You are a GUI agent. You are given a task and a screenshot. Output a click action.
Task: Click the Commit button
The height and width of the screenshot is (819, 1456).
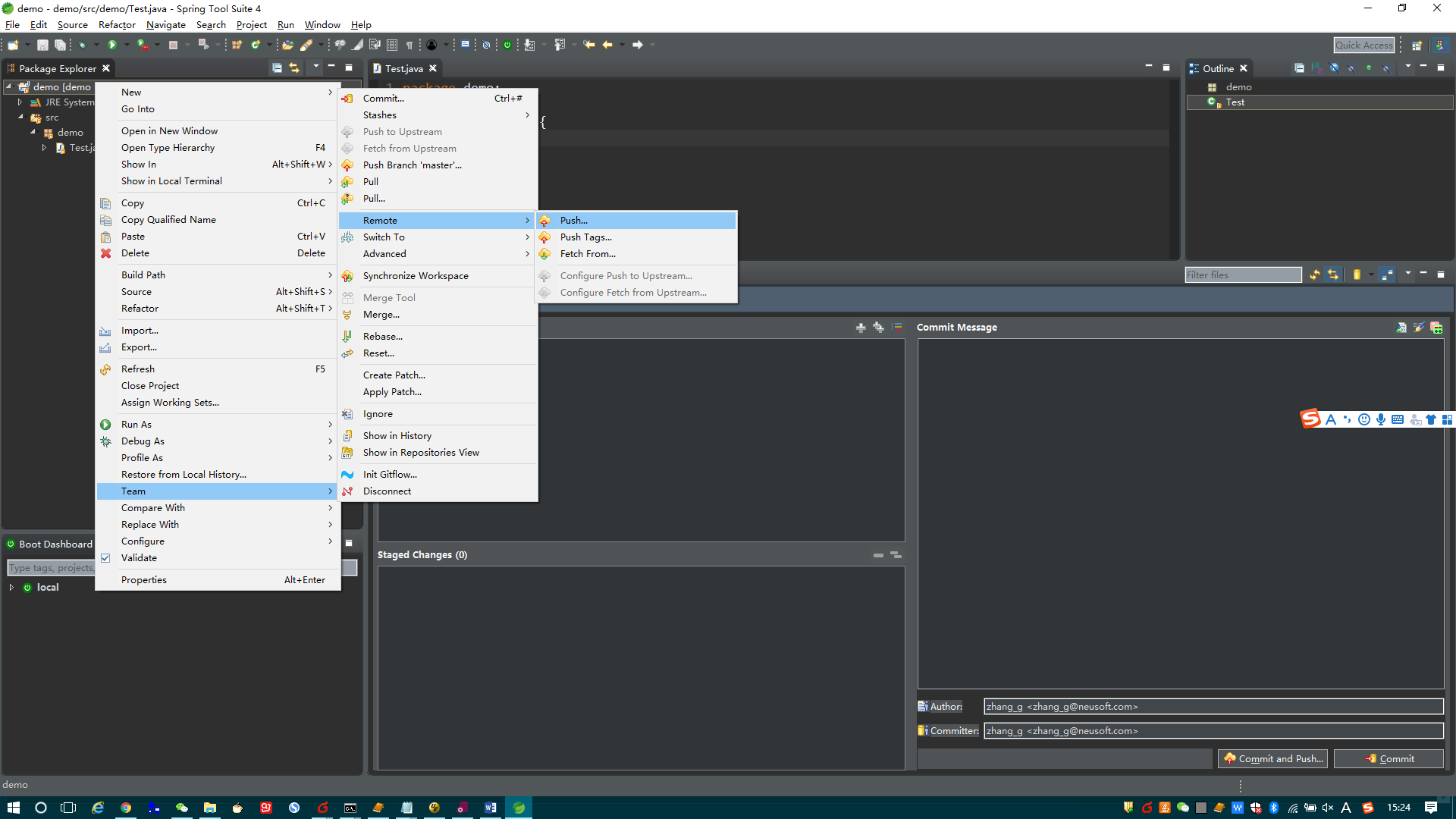pyautogui.click(x=1389, y=758)
